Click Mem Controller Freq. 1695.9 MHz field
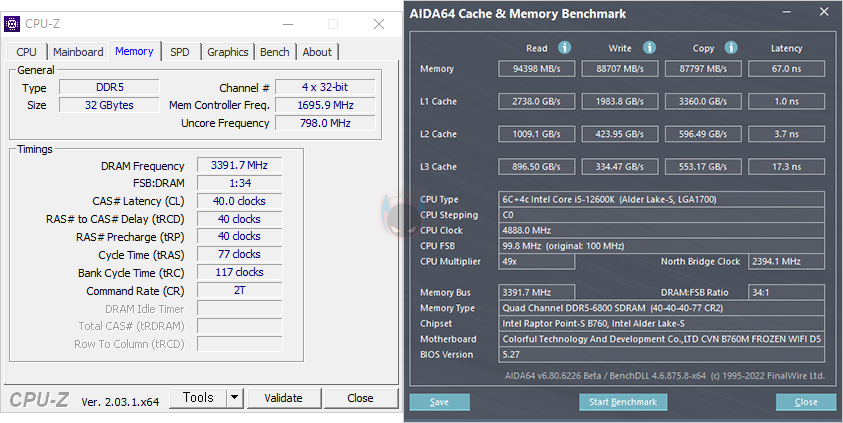The height and width of the screenshot is (423, 843). point(325,105)
